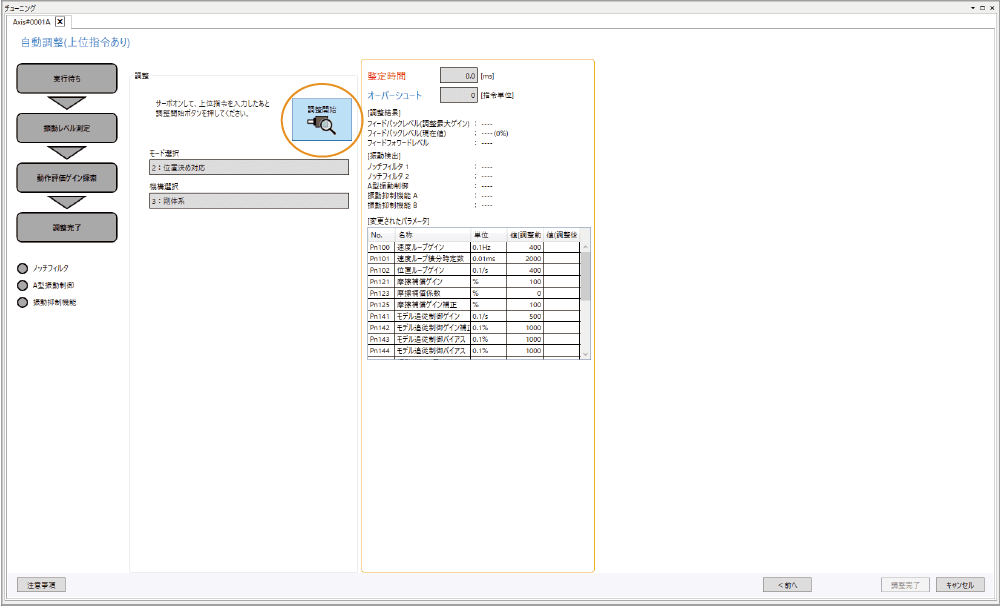Close the Axis#0001A tab with X
Screen dimensions: 1000x606
pos(60,21)
